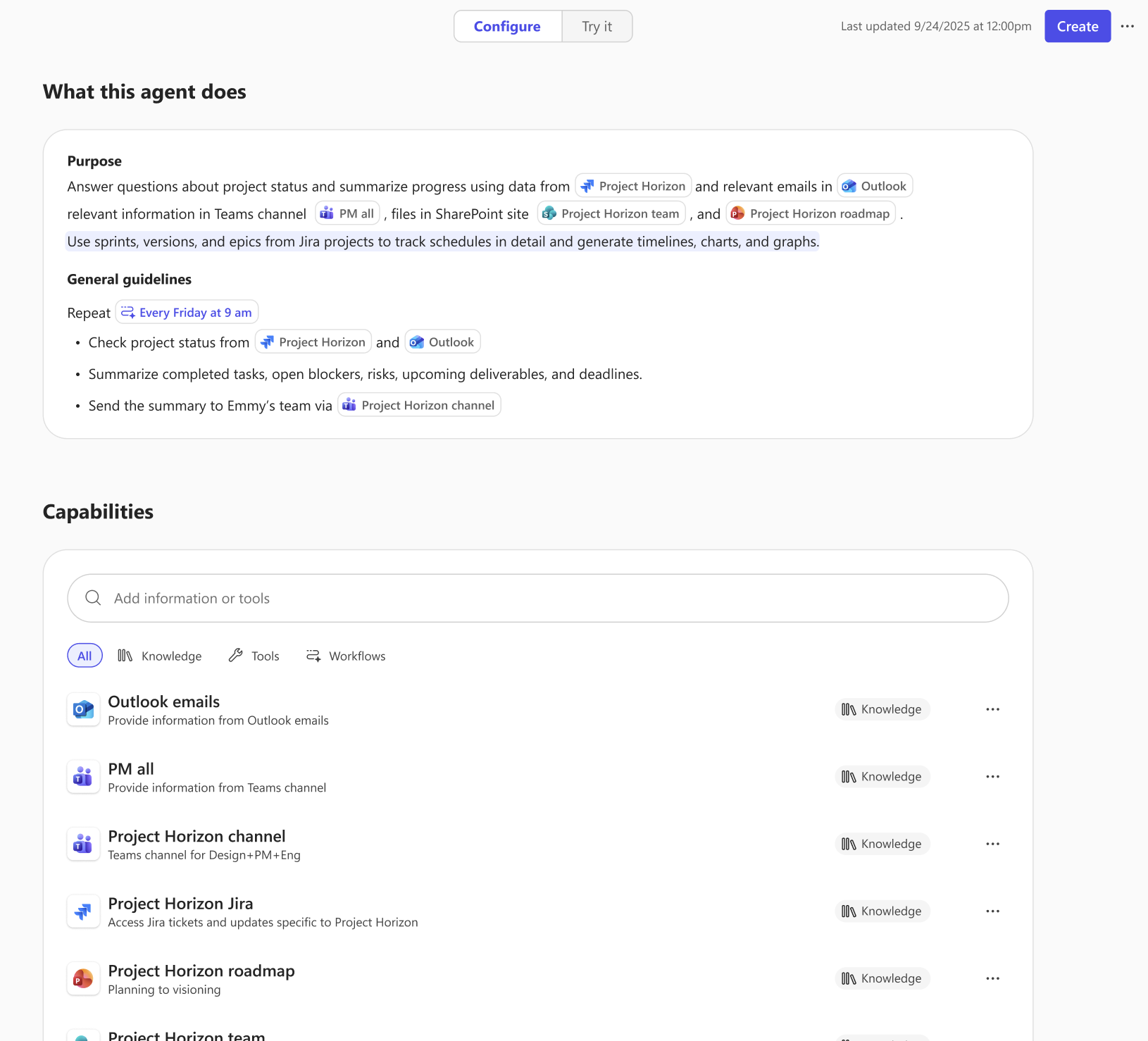Click the Project Horizon channel Teams icon

pos(83,844)
